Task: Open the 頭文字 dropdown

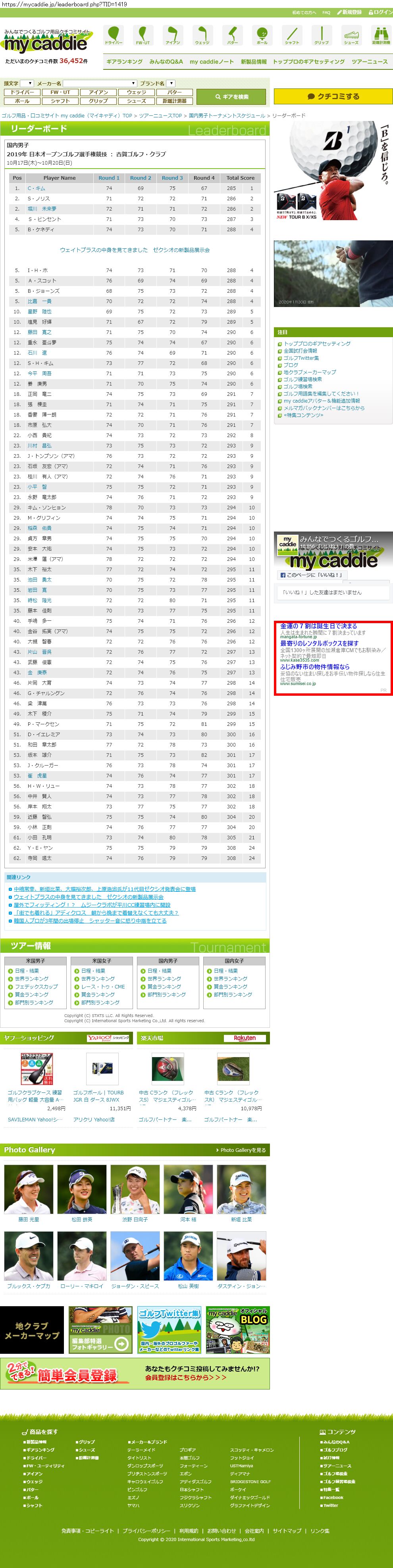Action: 27,83
